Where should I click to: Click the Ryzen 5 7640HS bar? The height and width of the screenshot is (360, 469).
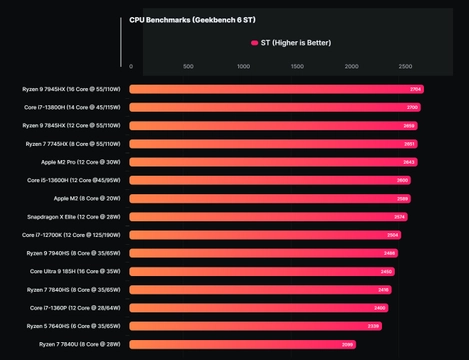coord(256,326)
